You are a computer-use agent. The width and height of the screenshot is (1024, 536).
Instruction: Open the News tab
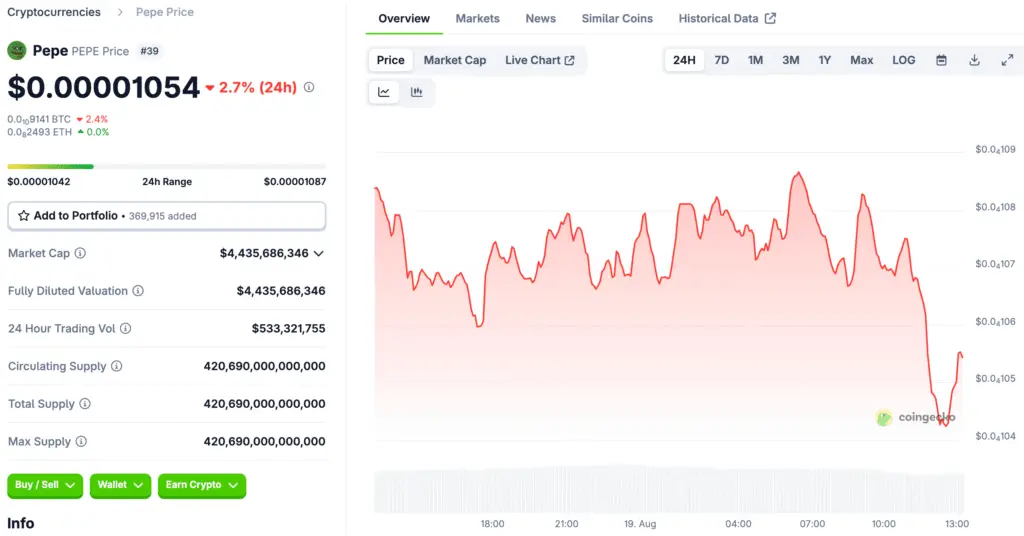click(541, 18)
